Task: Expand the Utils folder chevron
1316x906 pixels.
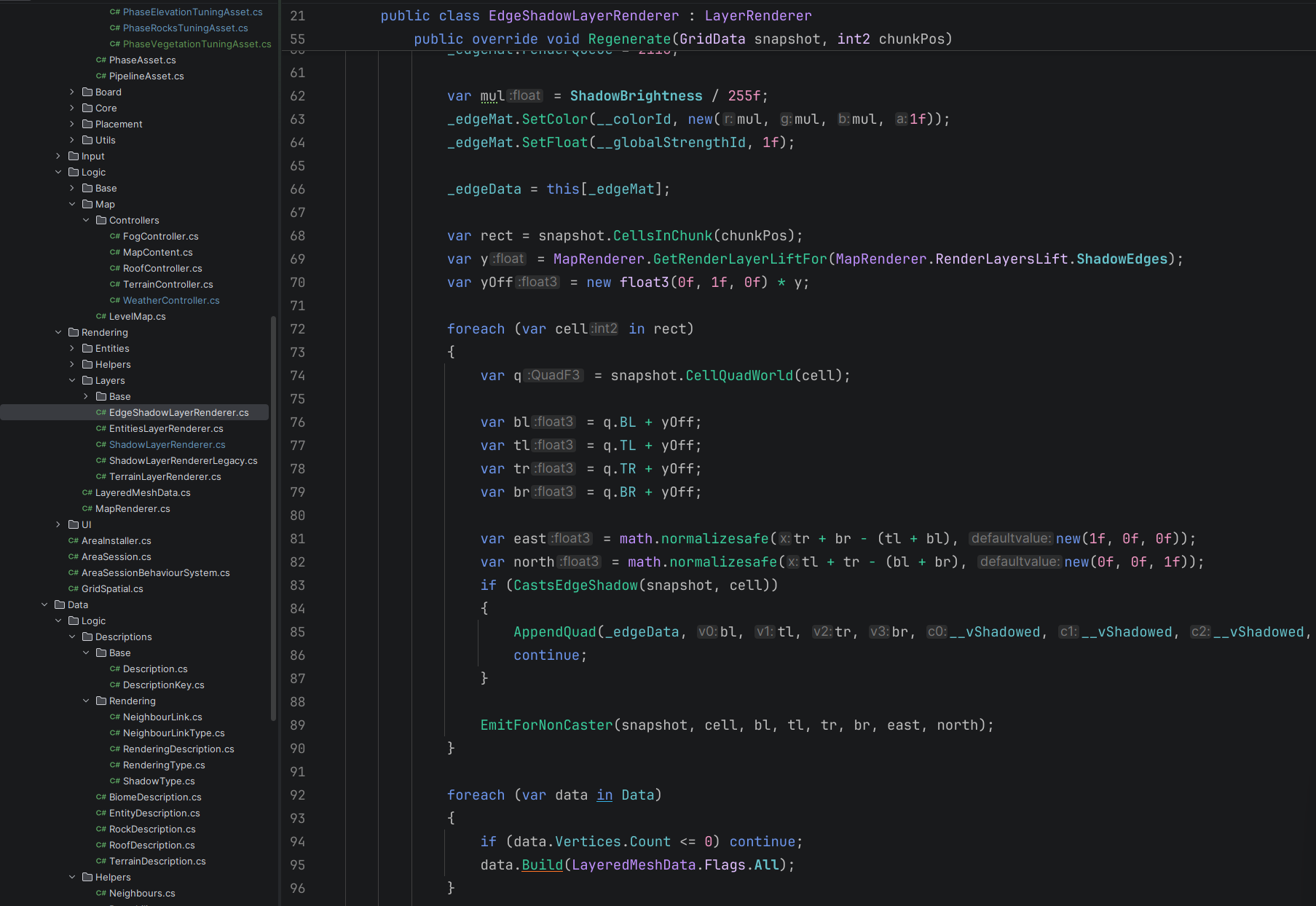Action: [72, 141]
